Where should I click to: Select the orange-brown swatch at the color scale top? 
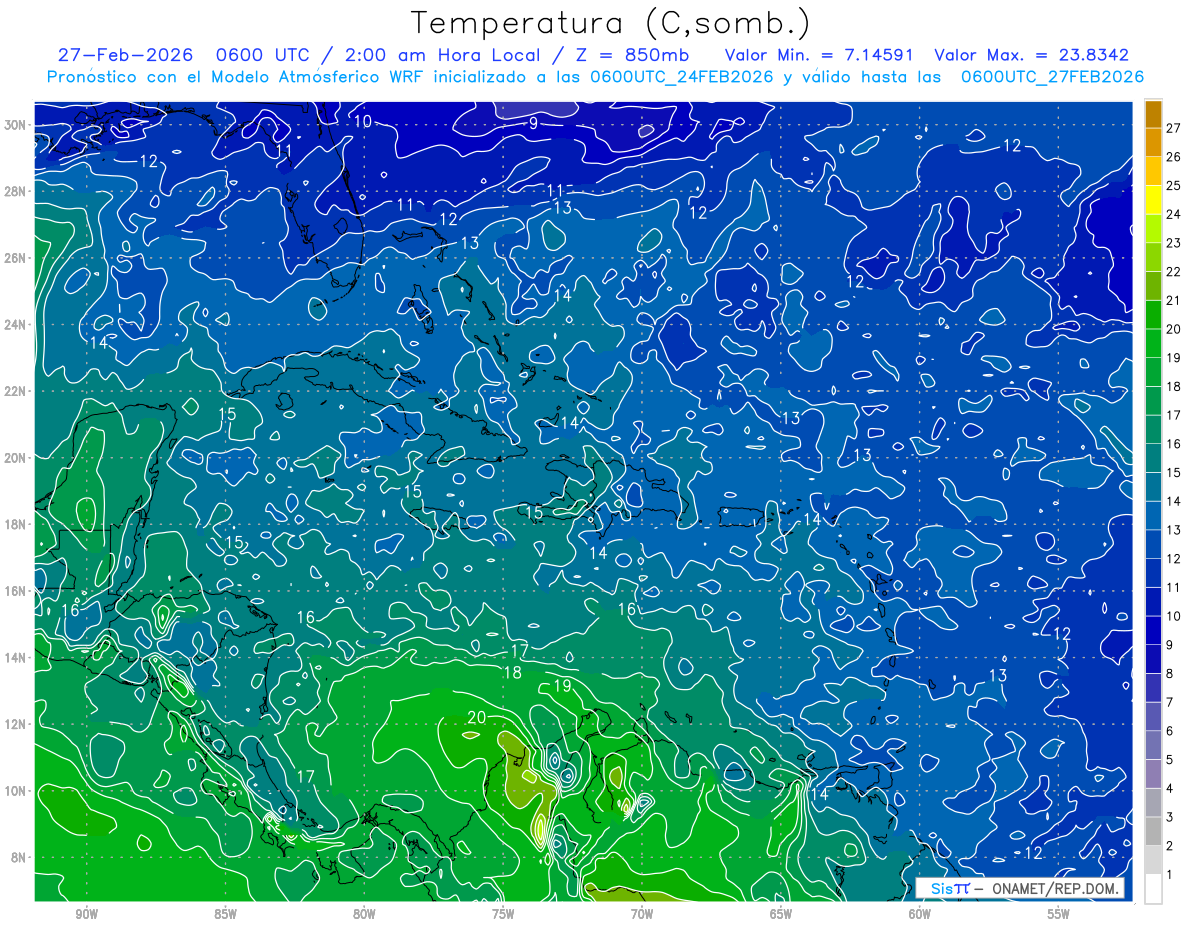[x=1153, y=114]
